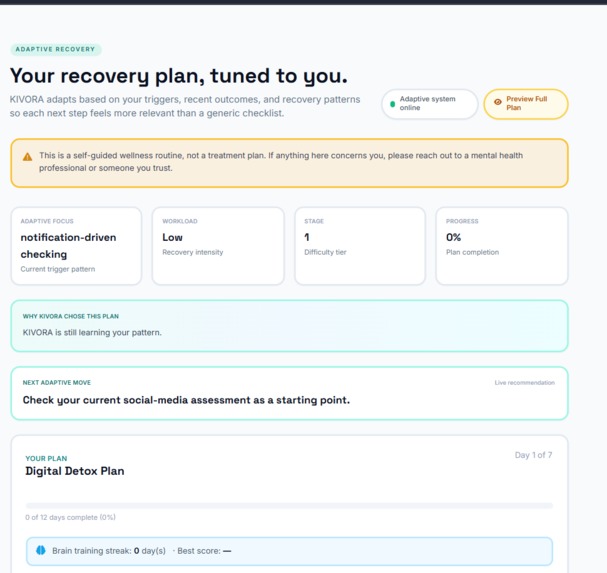Click the Digital Detox Plan progress bar
The width and height of the screenshot is (607, 573).
(x=289, y=506)
